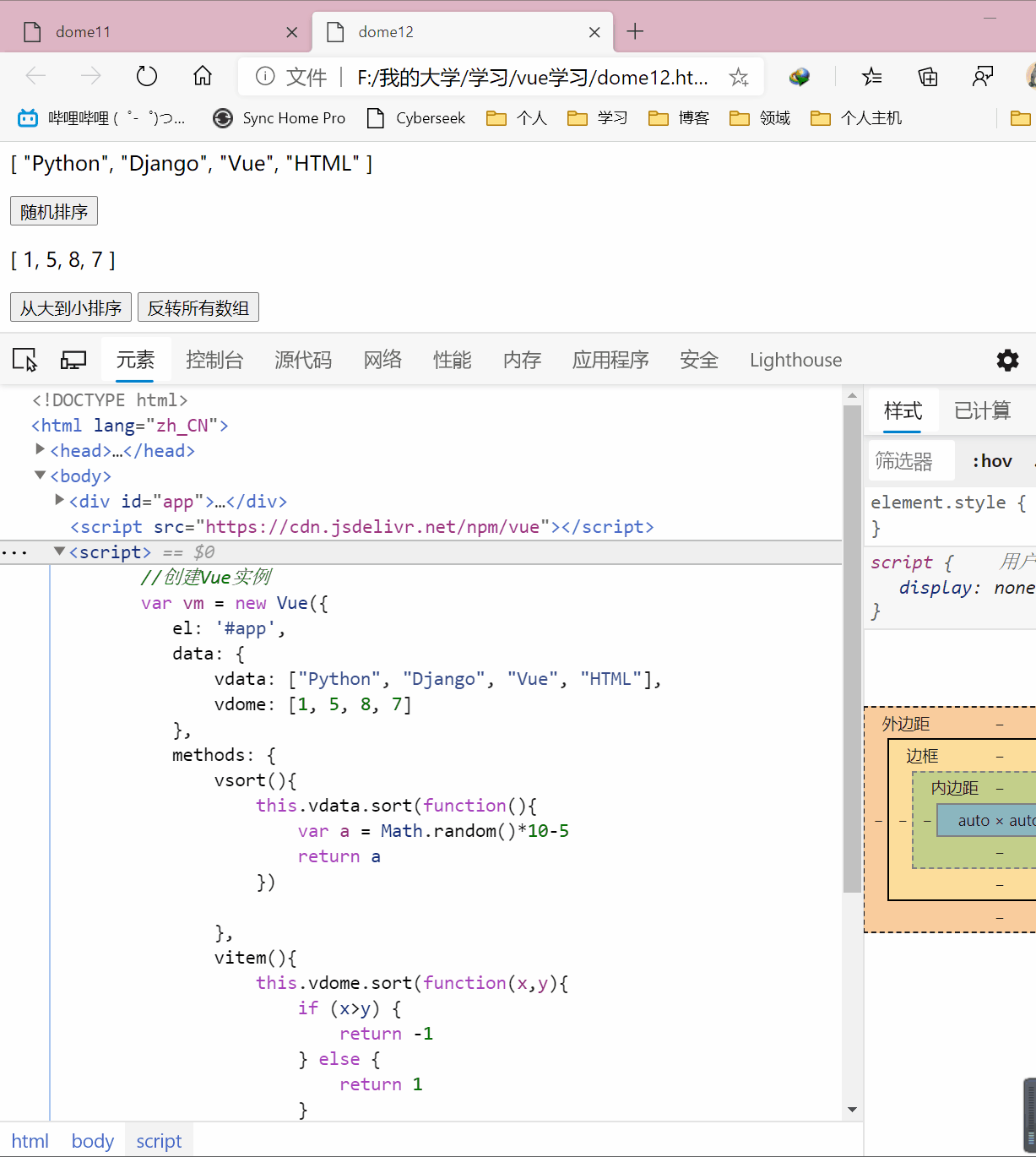The height and width of the screenshot is (1157, 1036).
Task: Collapse the body element node
Action: [40, 475]
